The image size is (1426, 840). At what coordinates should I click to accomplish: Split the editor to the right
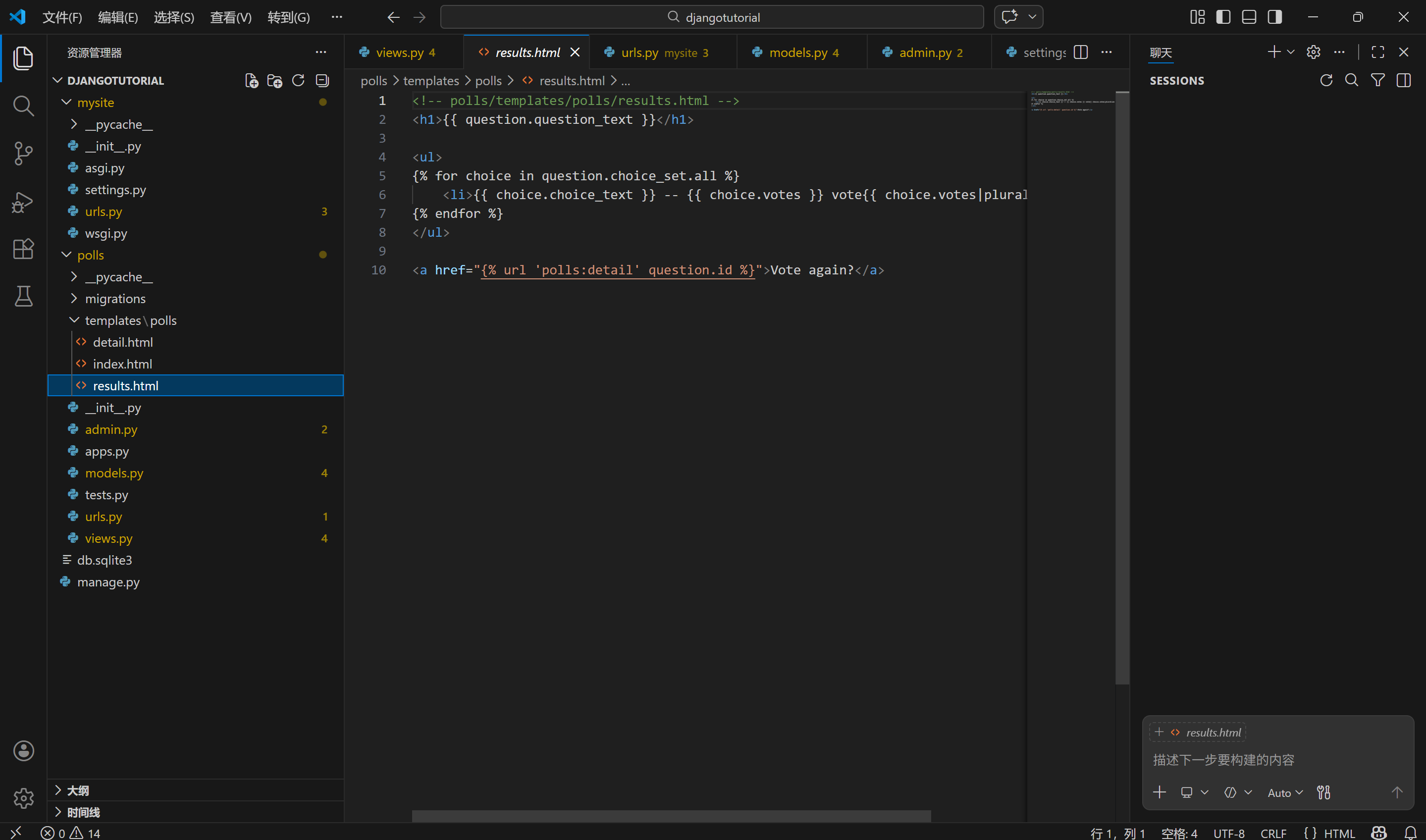click(1080, 52)
